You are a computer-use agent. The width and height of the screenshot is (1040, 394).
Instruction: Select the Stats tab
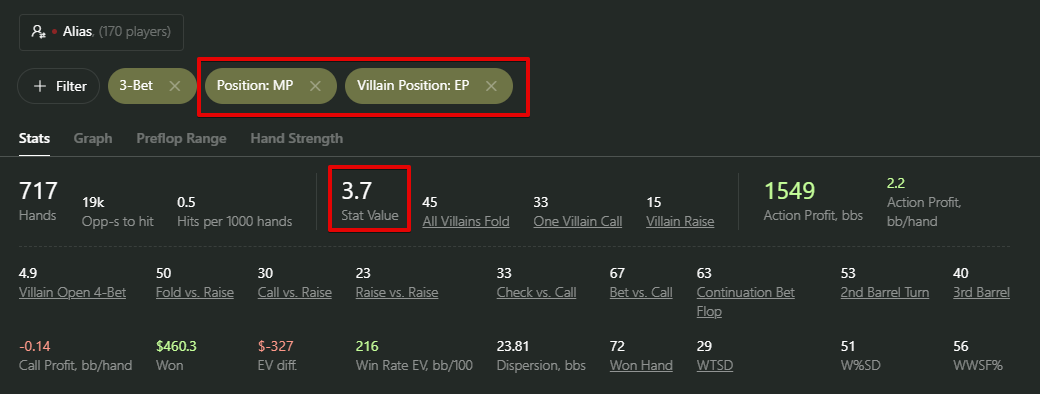(x=34, y=138)
